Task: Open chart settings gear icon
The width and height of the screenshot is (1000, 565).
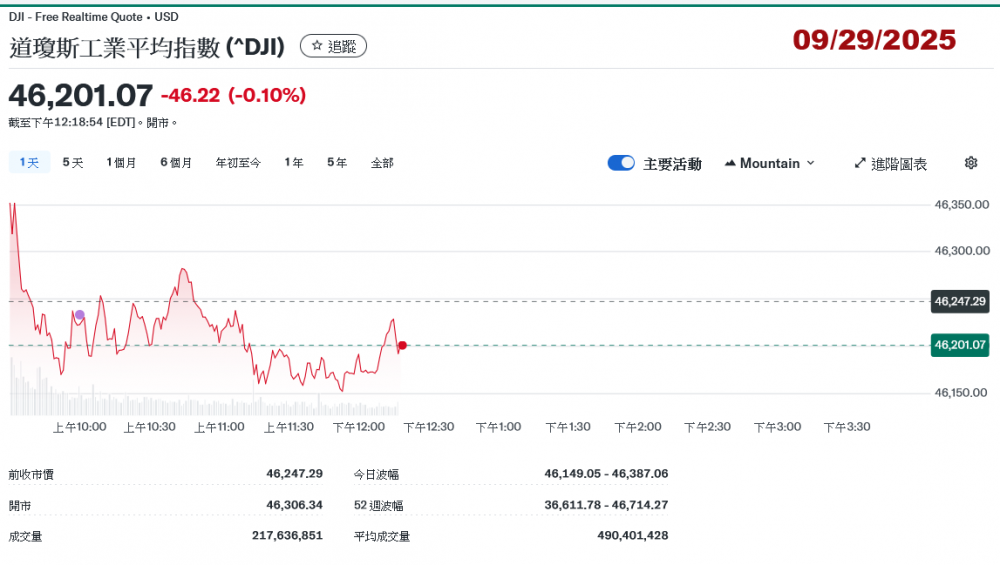Action: (x=970, y=163)
